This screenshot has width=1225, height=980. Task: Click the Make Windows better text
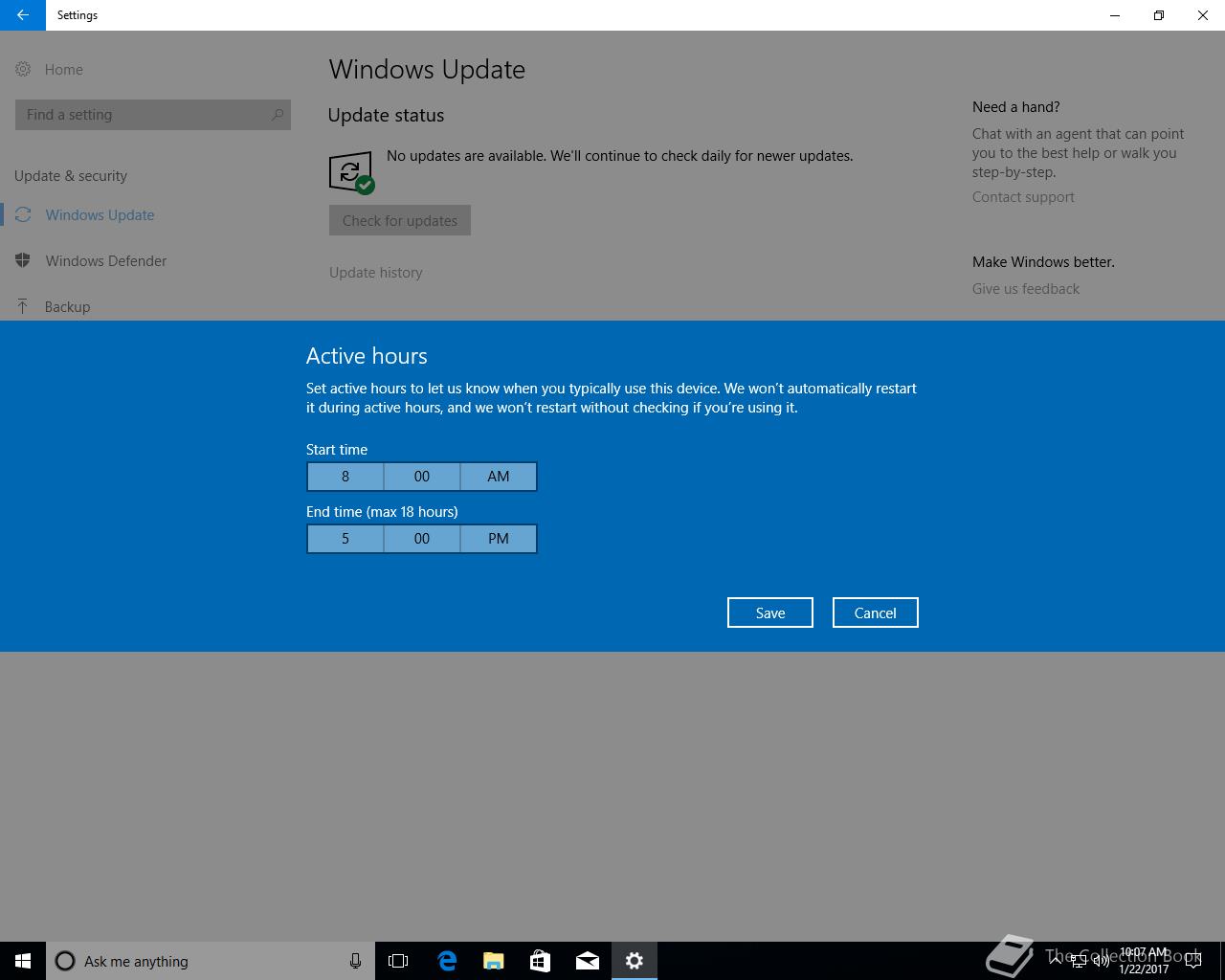tap(1043, 262)
